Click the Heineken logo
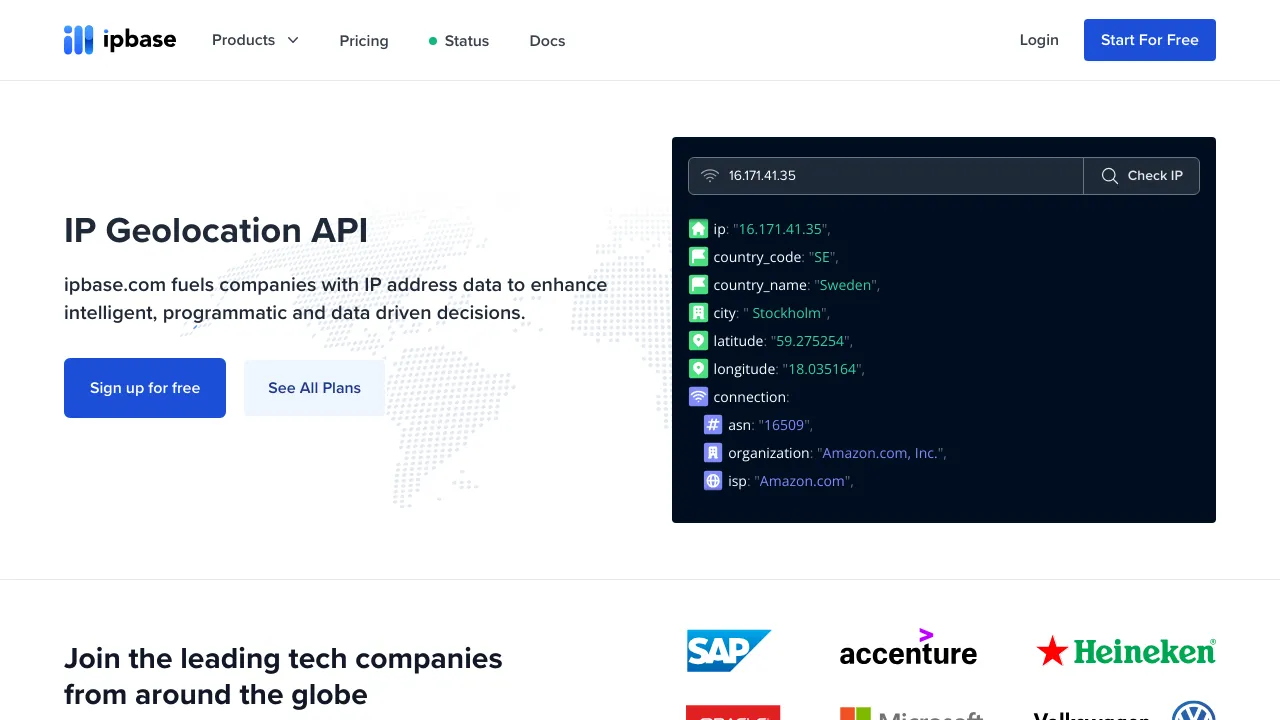Image resolution: width=1280 pixels, height=720 pixels. coord(1126,651)
